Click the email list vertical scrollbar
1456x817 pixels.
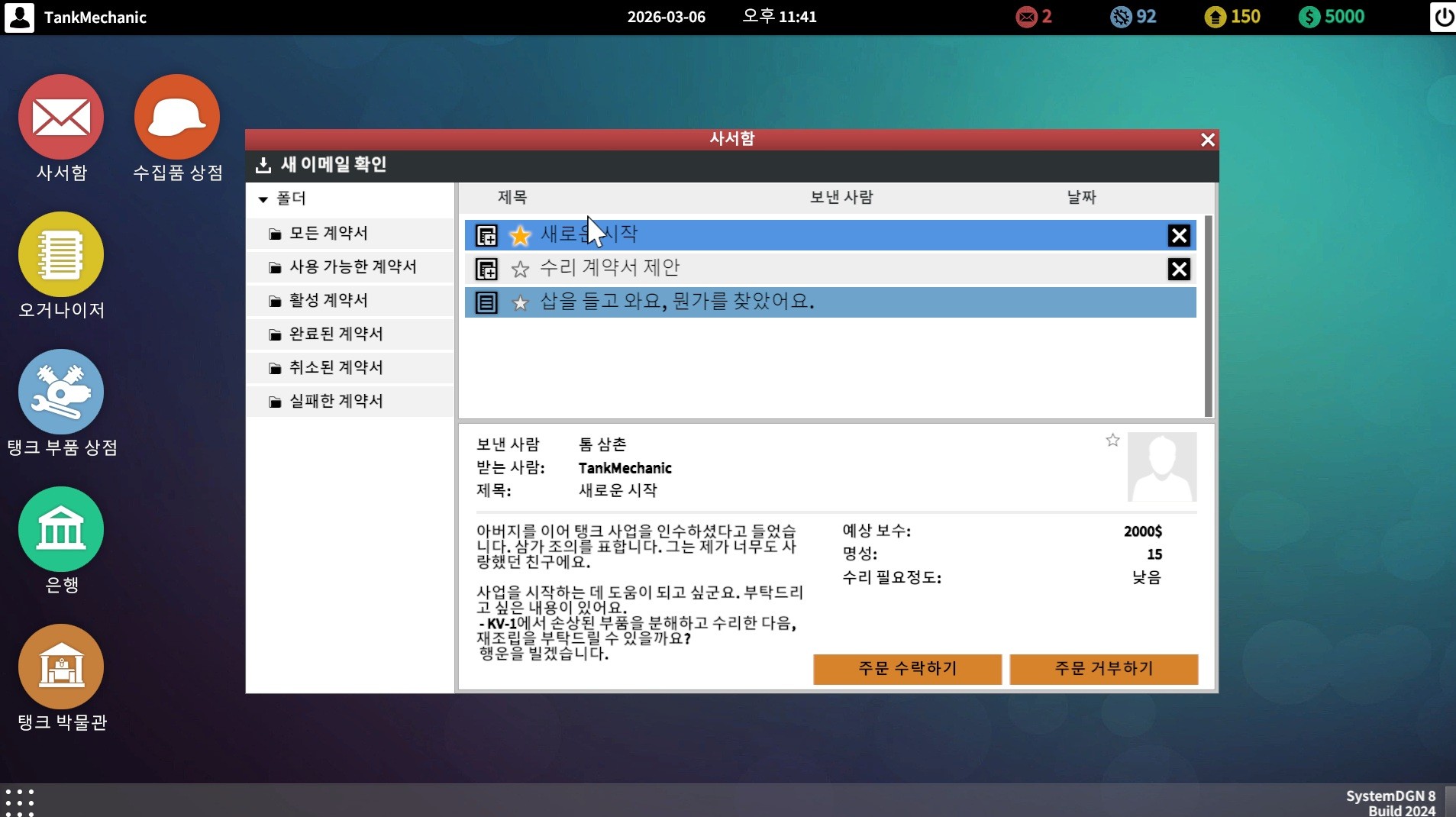[x=1208, y=316]
